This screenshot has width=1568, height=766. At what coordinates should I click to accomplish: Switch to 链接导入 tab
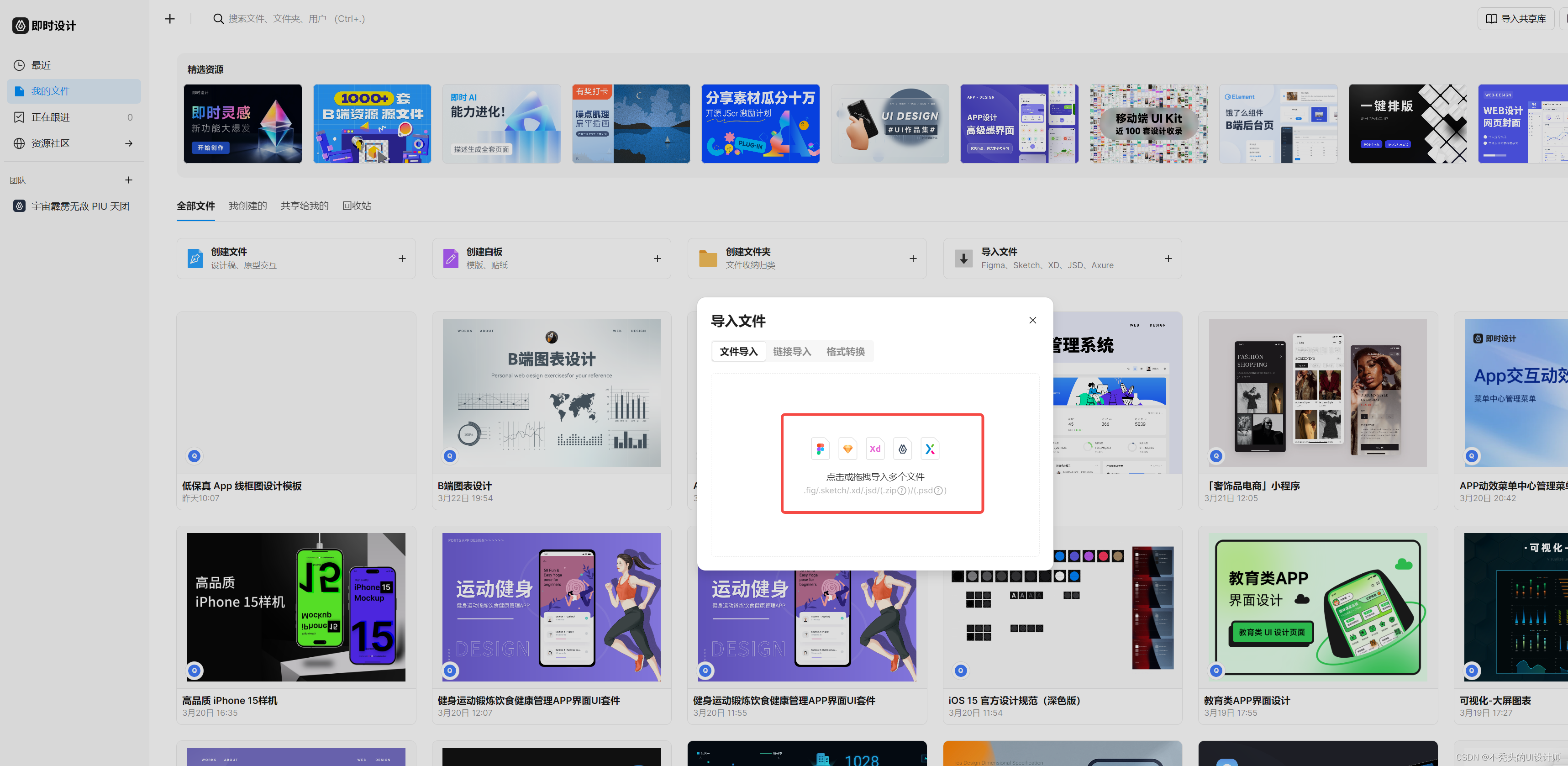[x=791, y=351]
